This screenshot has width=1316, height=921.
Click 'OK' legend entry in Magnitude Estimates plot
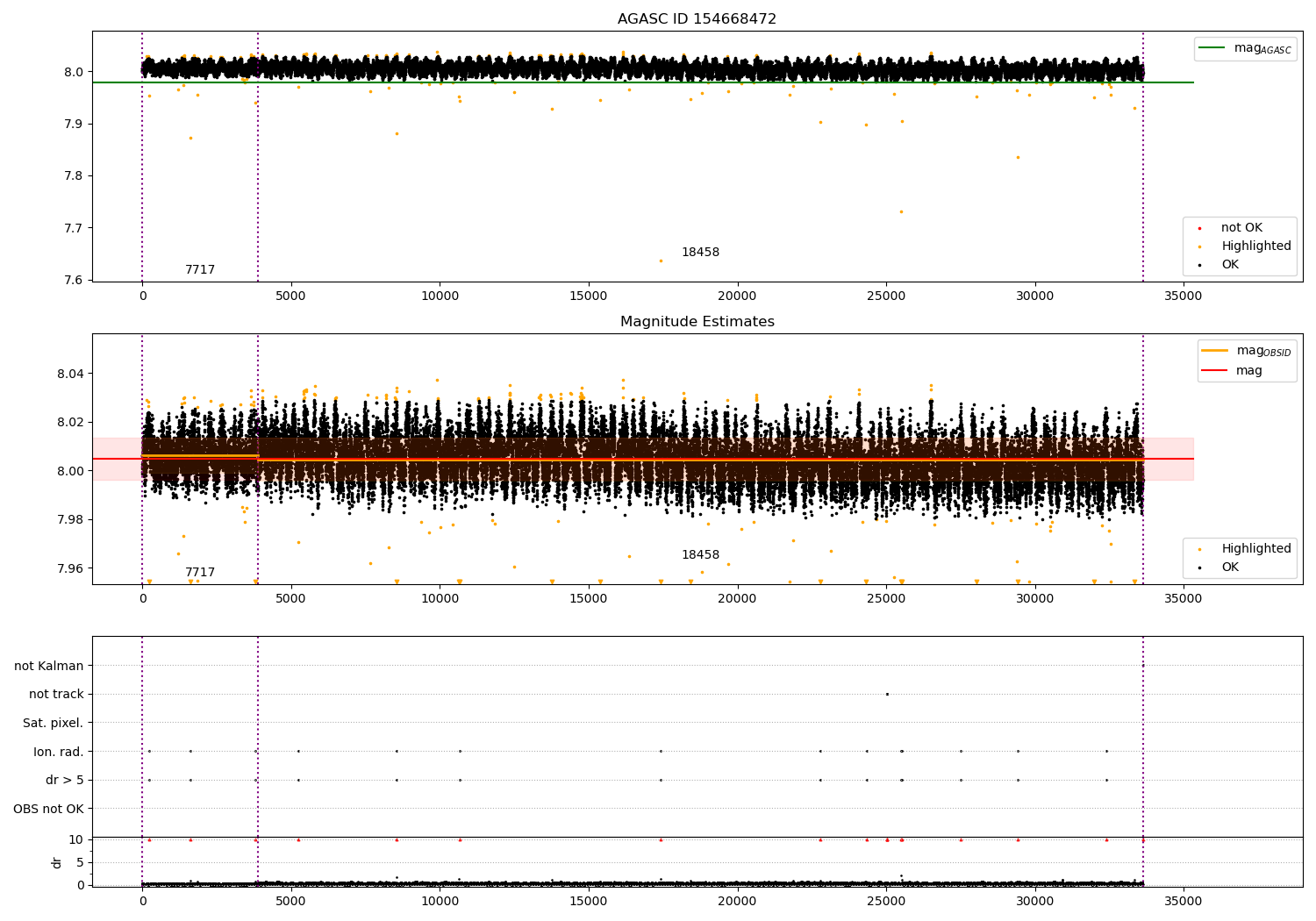pyautogui.click(x=1229, y=568)
